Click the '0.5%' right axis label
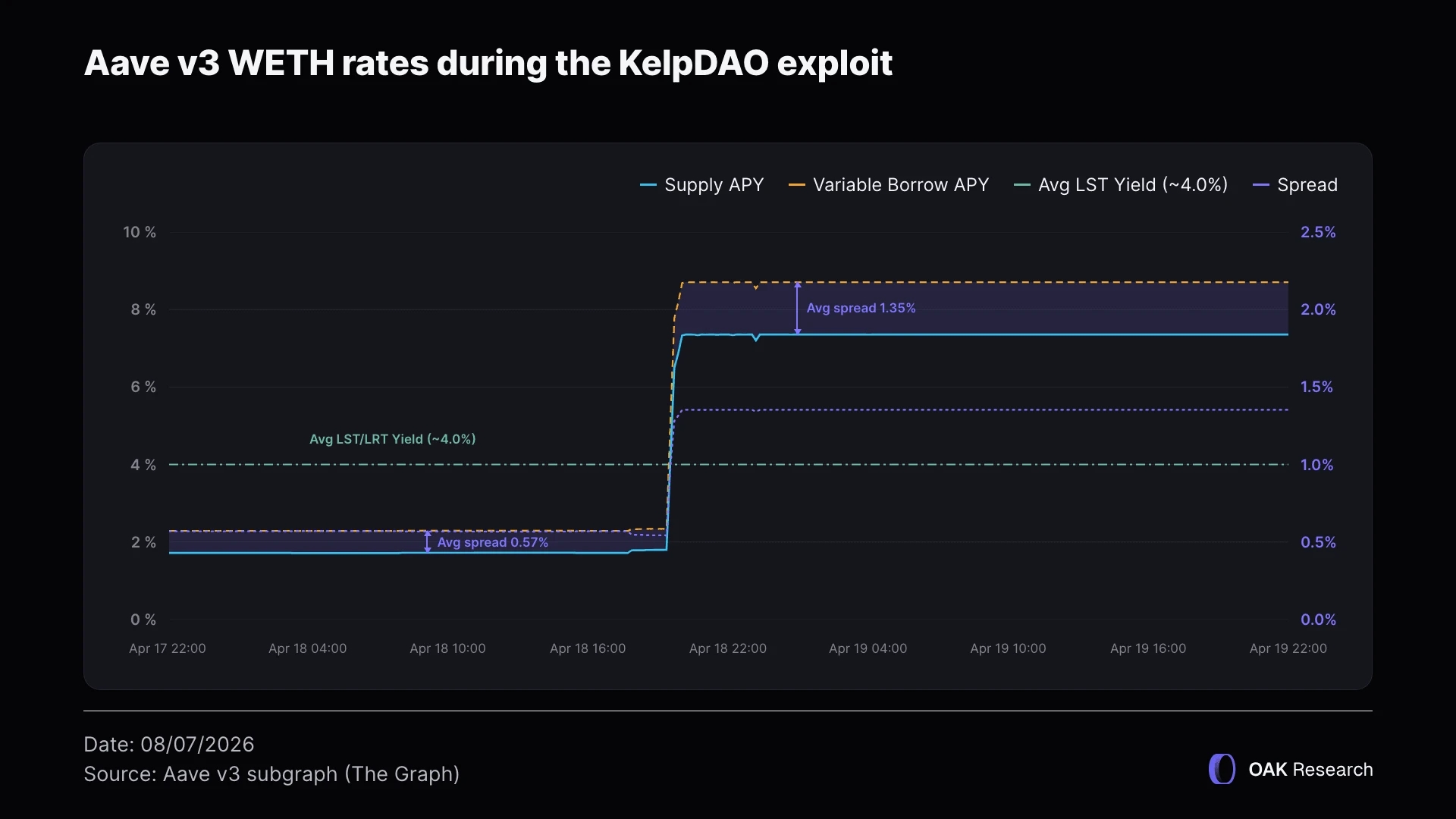 [1318, 542]
